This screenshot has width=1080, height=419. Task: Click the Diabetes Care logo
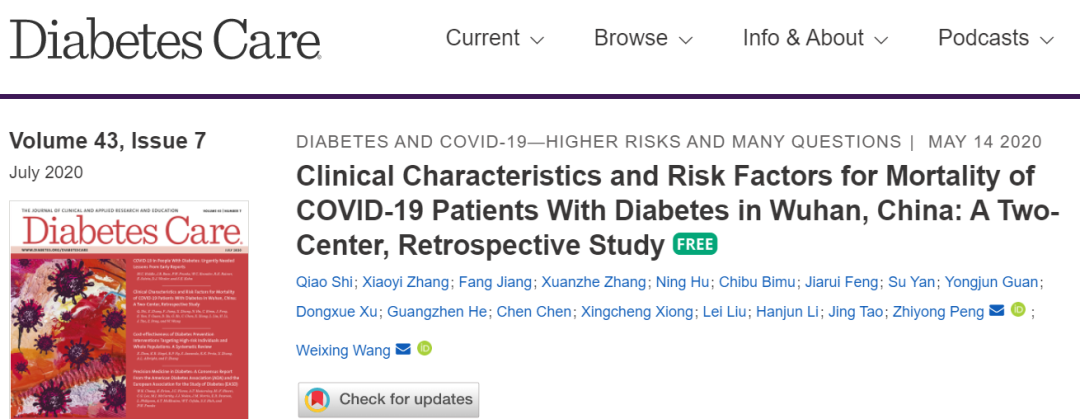[x=165, y=38]
